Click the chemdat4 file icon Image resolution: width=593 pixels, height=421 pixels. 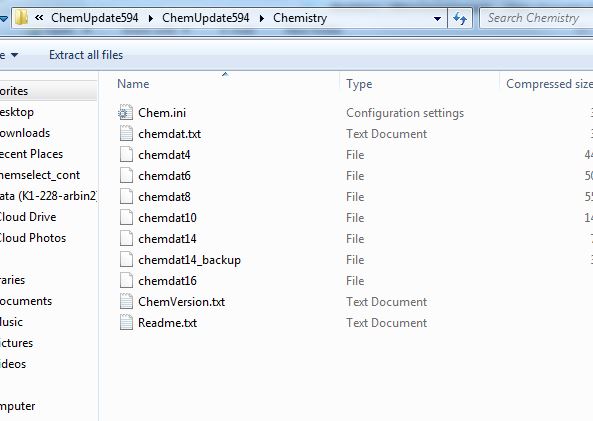pos(126,154)
